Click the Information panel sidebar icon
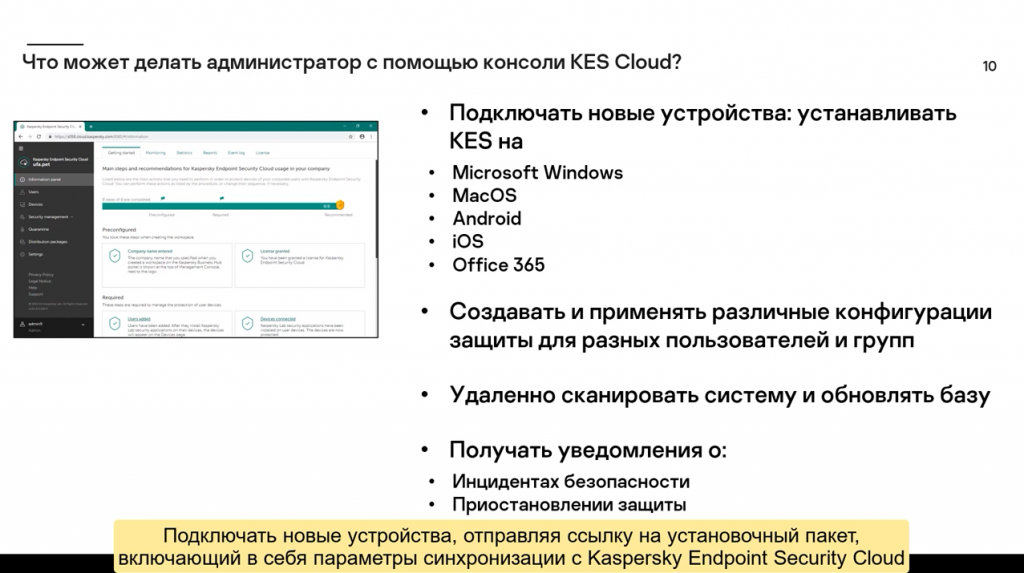The image size is (1024, 573). 22,180
